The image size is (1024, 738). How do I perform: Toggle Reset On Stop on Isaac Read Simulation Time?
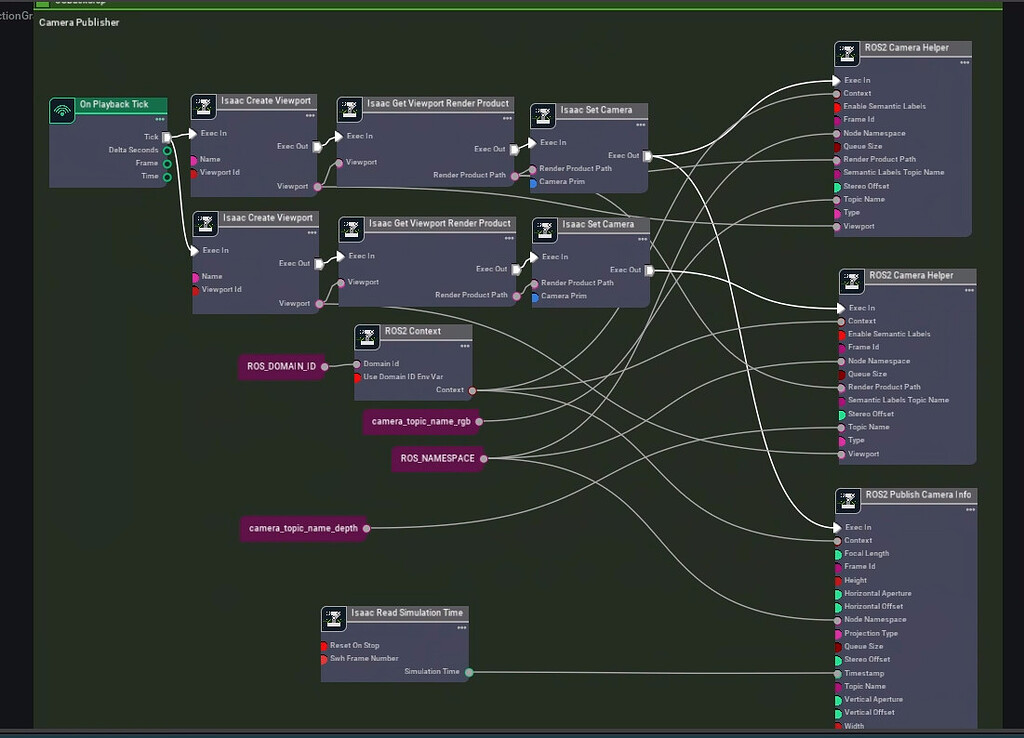coord(326,645)
